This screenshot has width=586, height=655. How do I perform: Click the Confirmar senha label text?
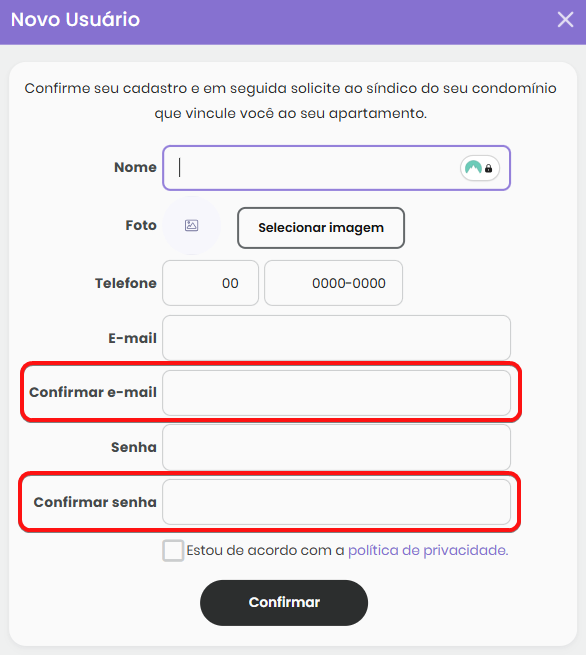click(x=95, y=502)
